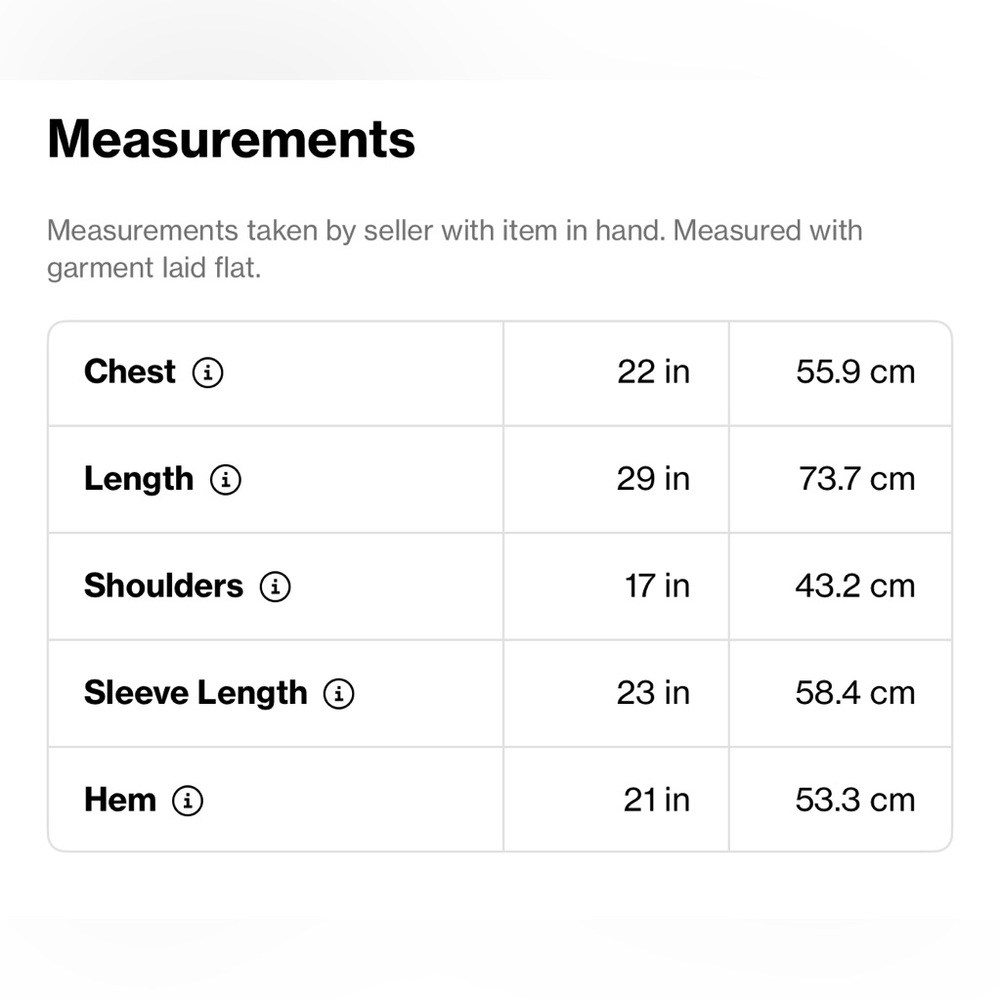Viewport: 1000px width, 1000px height.
Task: Open the Length info icon
Action: coord(226,480)
